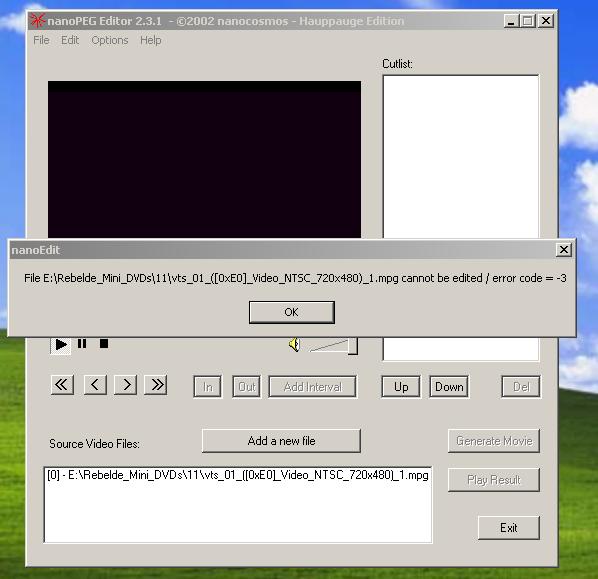Click the Add a new file button

(281, 441)
